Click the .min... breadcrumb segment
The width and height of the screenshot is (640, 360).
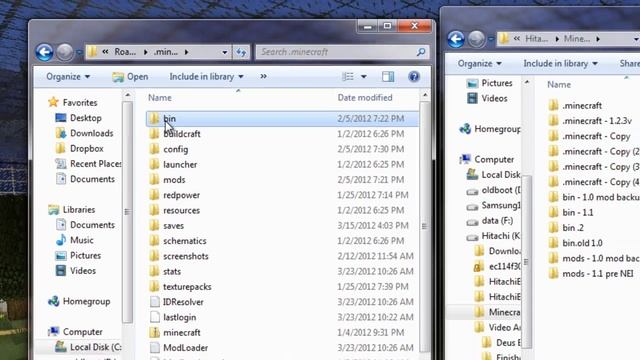point(166,52)
